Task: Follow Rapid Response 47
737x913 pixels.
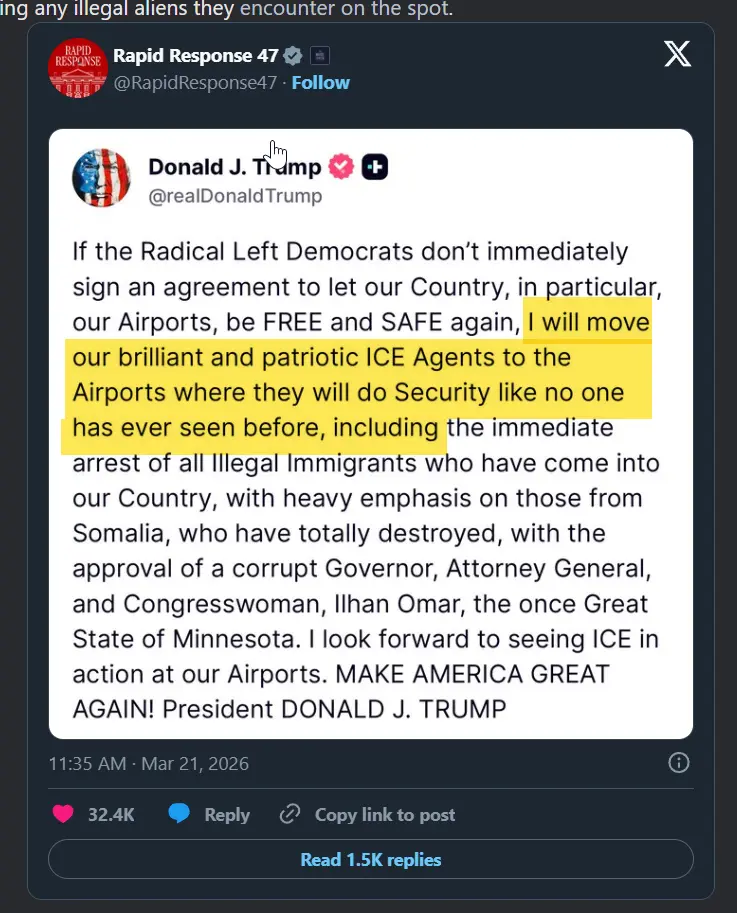Action: point(320,83)
